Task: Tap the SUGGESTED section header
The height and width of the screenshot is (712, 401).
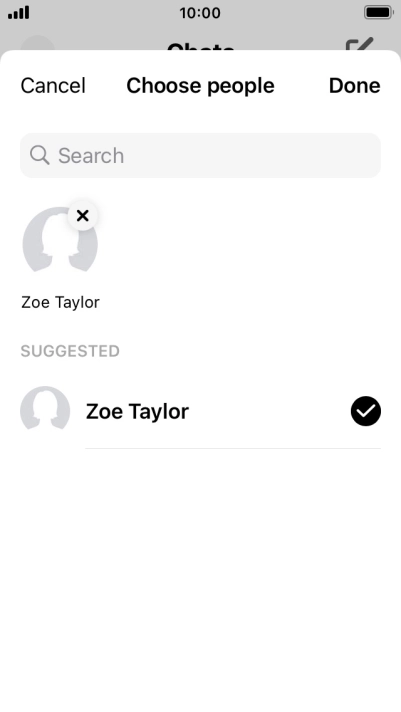Action: [x=70, y=351]
